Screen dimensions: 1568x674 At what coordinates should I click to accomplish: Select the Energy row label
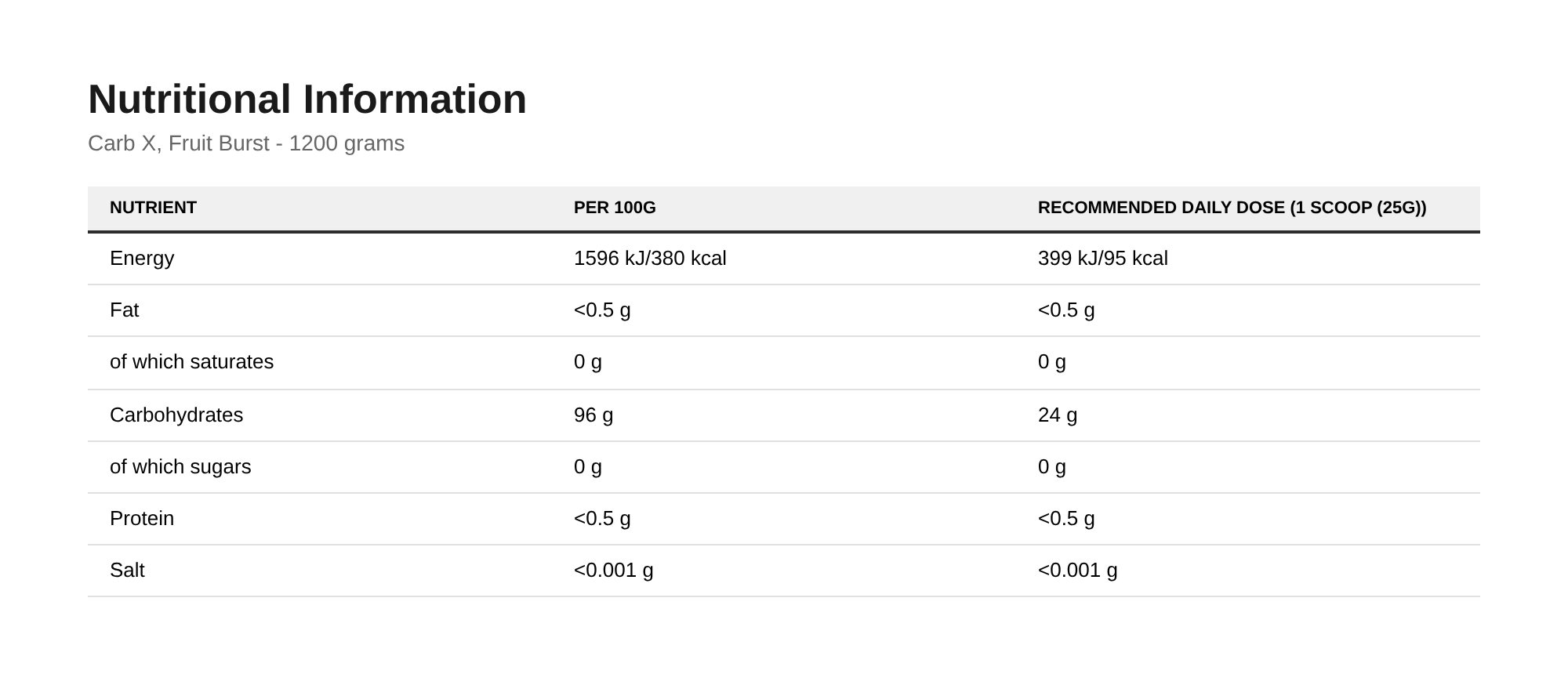click(x=142, y=259)
